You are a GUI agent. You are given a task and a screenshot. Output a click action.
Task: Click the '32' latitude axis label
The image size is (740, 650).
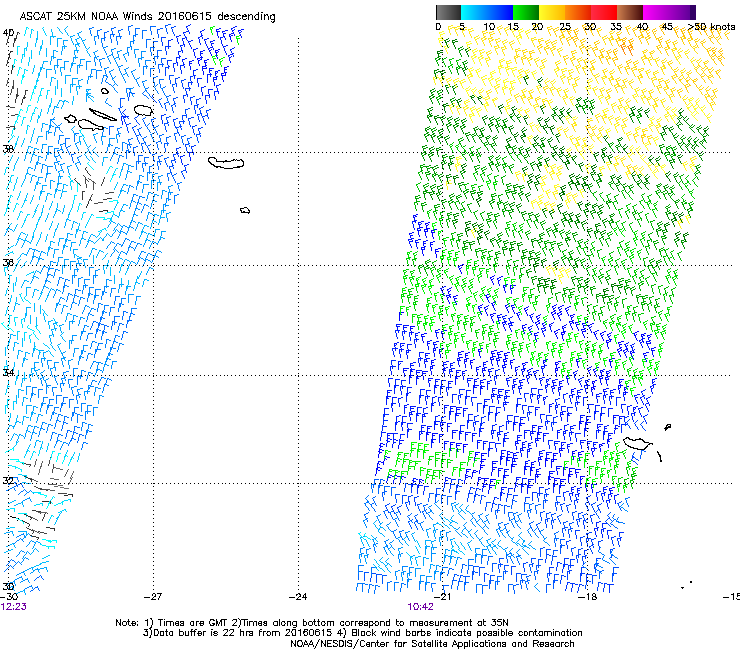(8, 481)
